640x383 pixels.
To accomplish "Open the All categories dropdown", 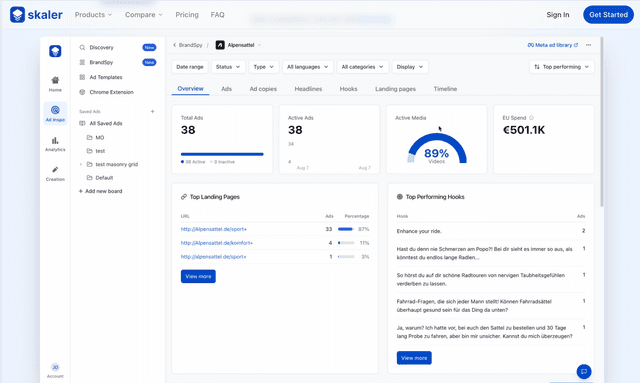I will pyautogui.click(x=362, y=67).
